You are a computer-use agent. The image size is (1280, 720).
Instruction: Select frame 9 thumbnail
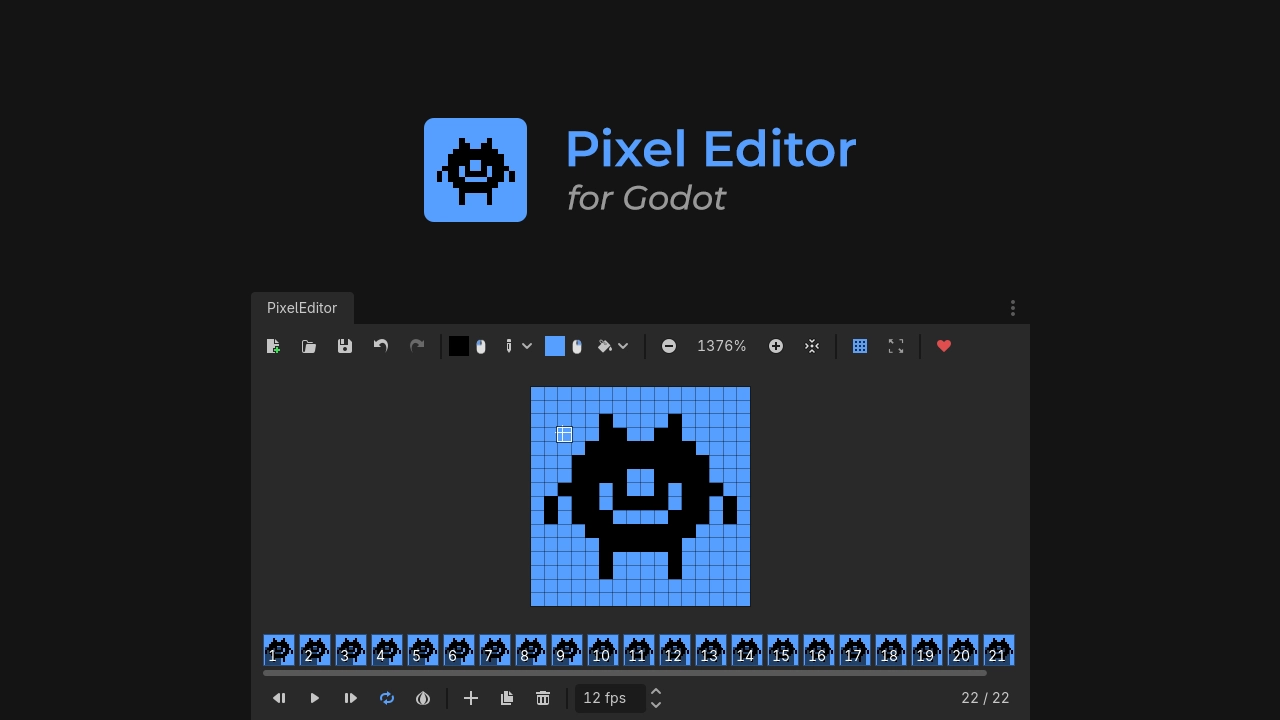567,650
